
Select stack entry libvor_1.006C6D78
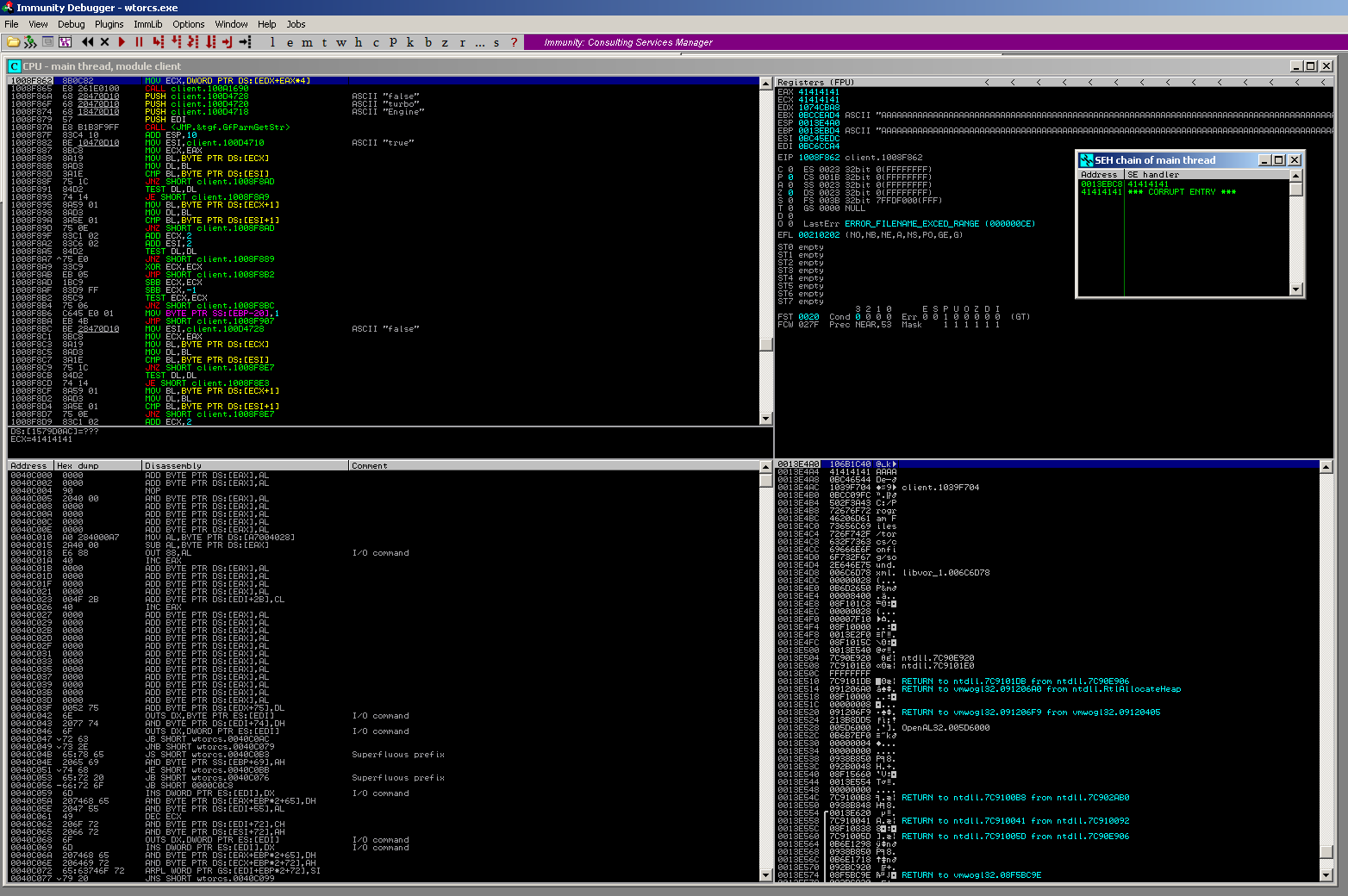945,573
